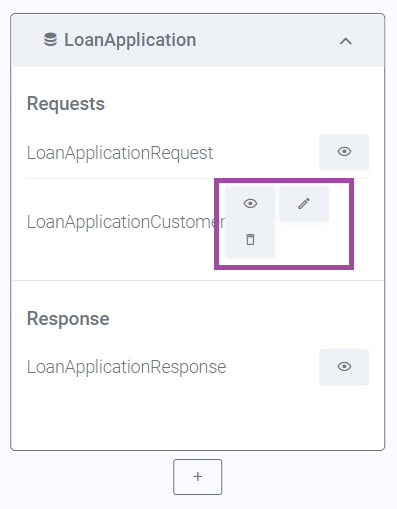Click the blank area right of the pencil button
Screen dimensions: 397x509
click(x=339, y=204)
